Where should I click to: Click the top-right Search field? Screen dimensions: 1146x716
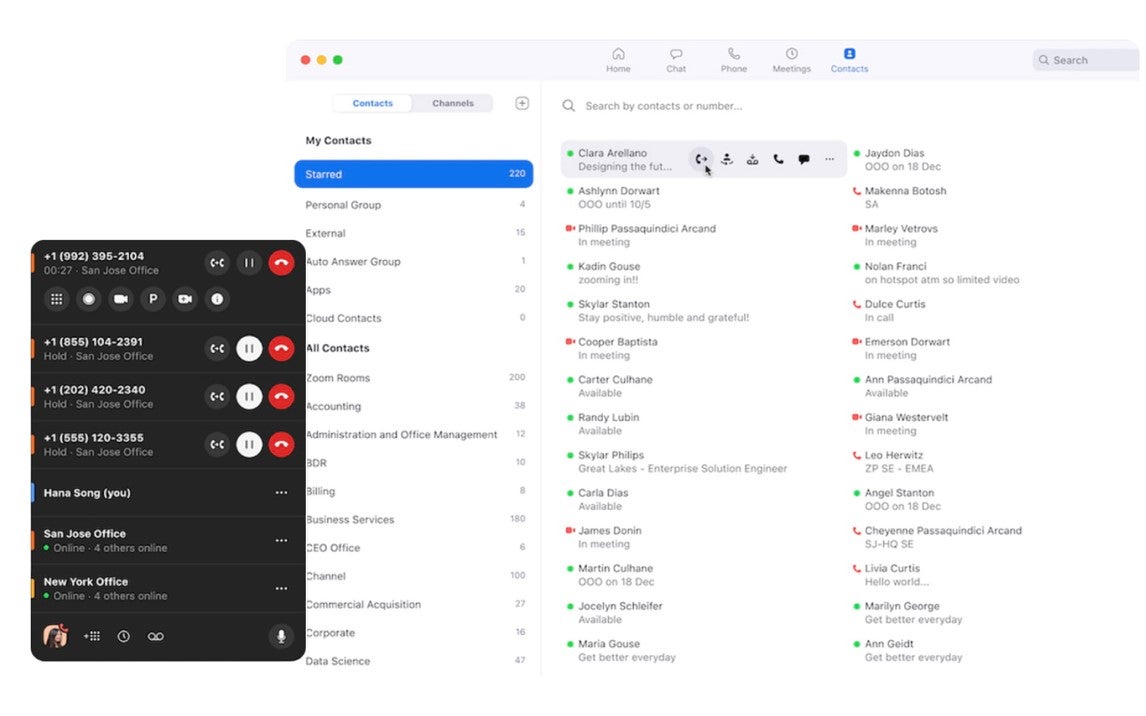(1086, 60)
